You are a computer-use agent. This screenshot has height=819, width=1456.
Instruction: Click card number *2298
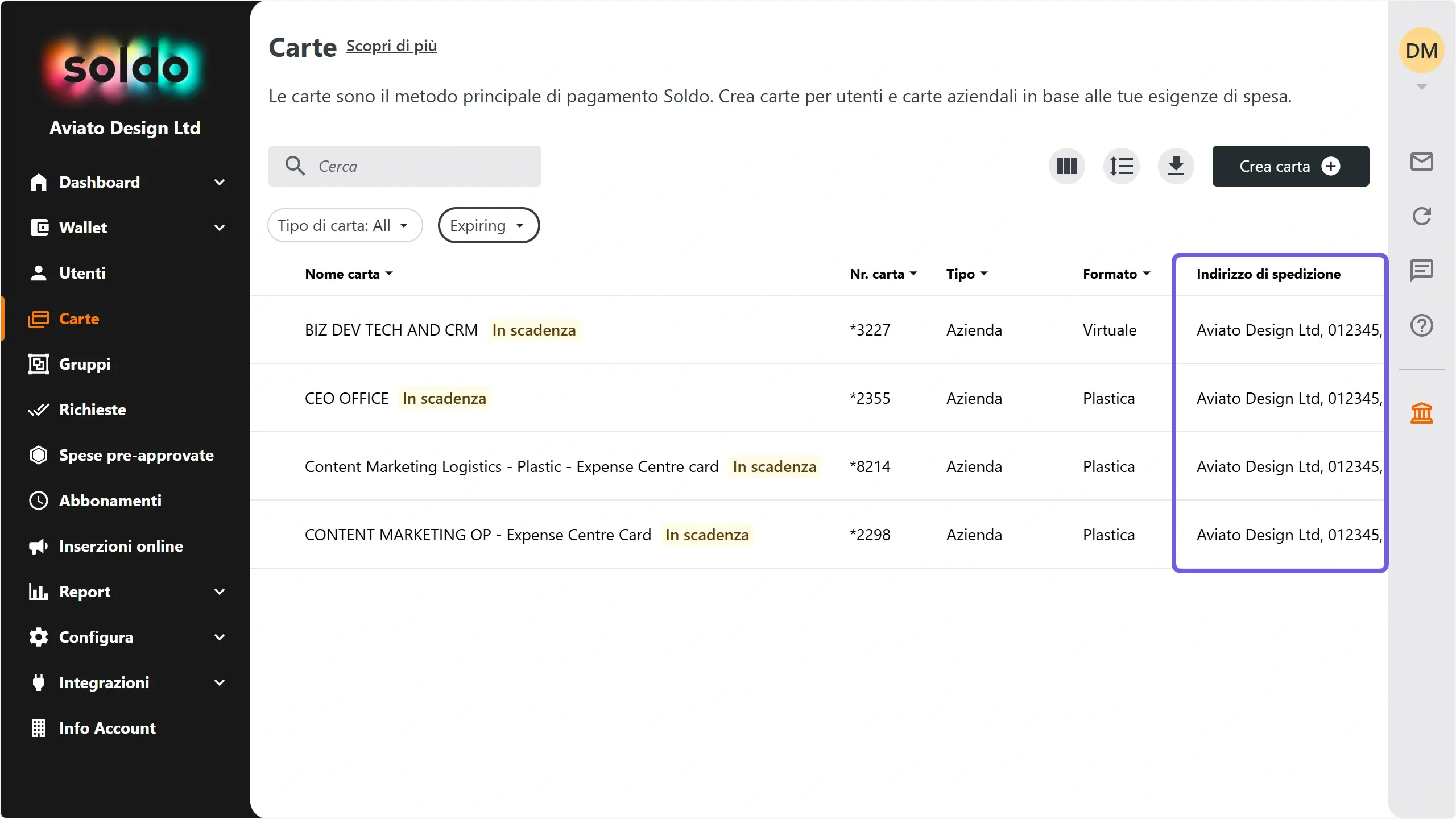tap(870, 535)
